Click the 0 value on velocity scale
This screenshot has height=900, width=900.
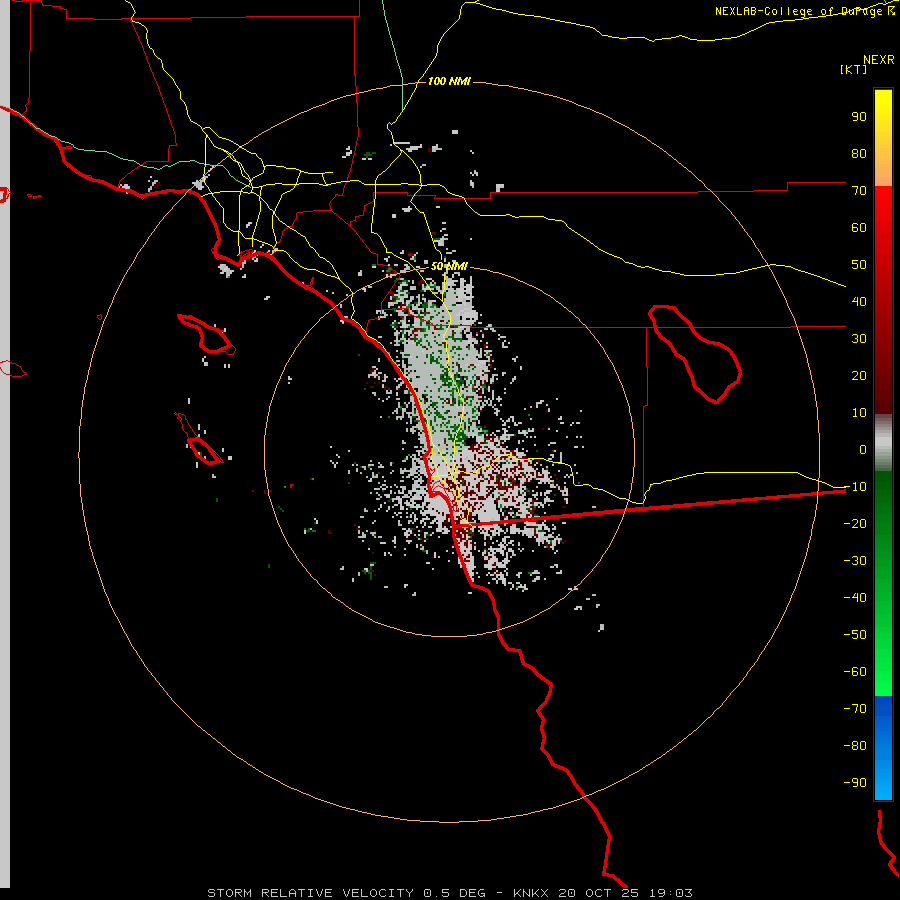click(x=863, y=450)
